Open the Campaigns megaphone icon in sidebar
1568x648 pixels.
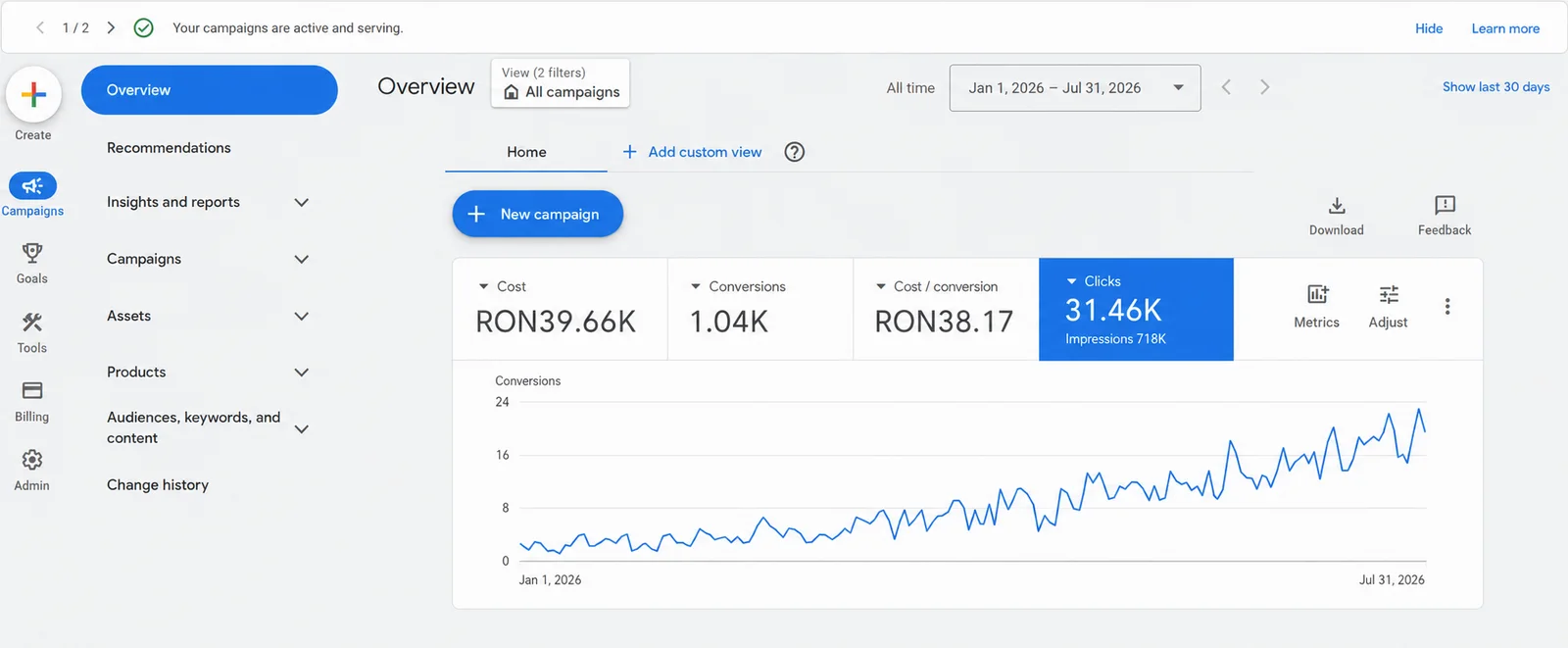click(32, 185)
